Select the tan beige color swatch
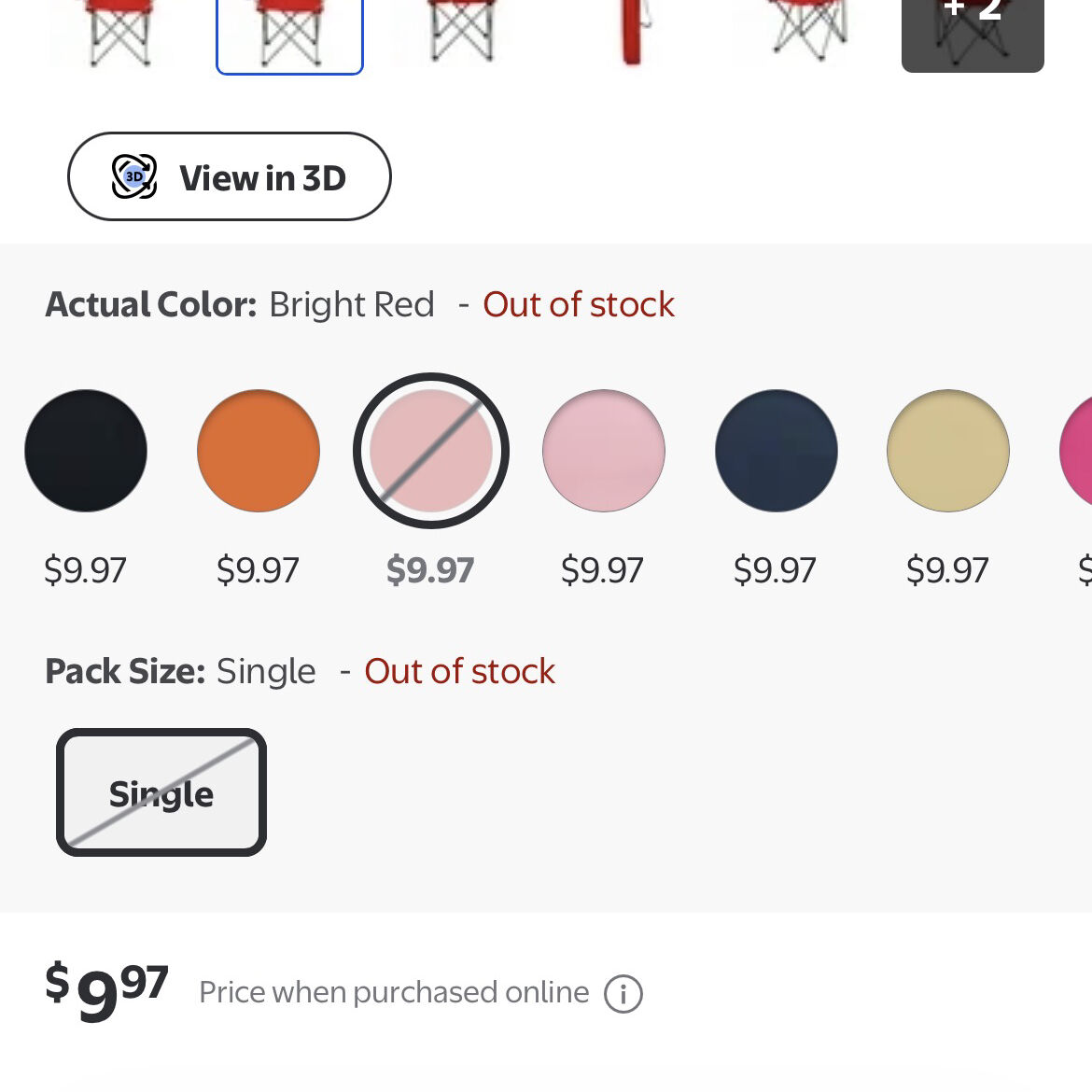The height and width of the screenshot is (1092, 1092). click(x=948, y=451)
